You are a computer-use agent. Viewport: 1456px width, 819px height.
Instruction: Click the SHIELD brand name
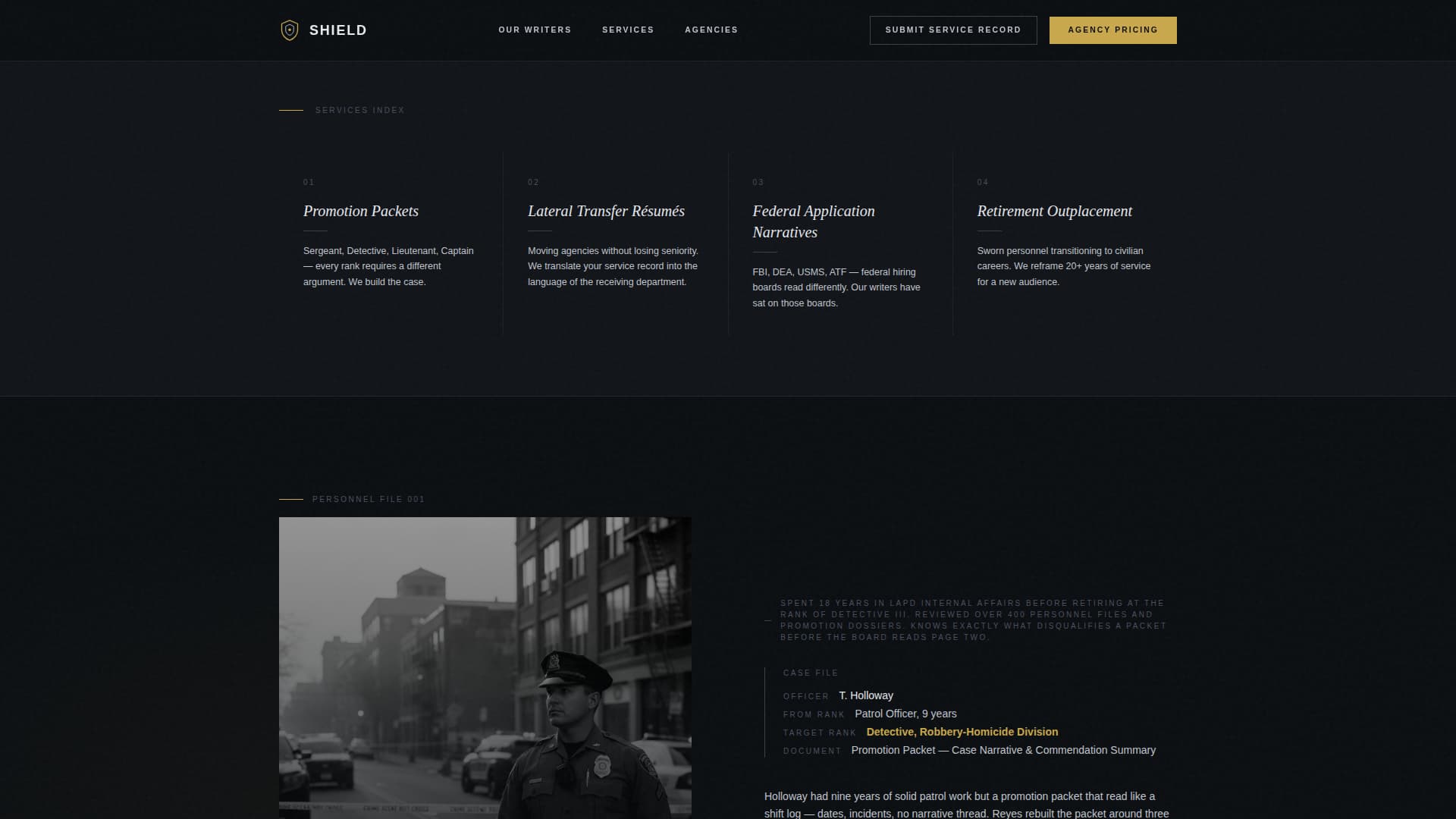tap(337, 30)
